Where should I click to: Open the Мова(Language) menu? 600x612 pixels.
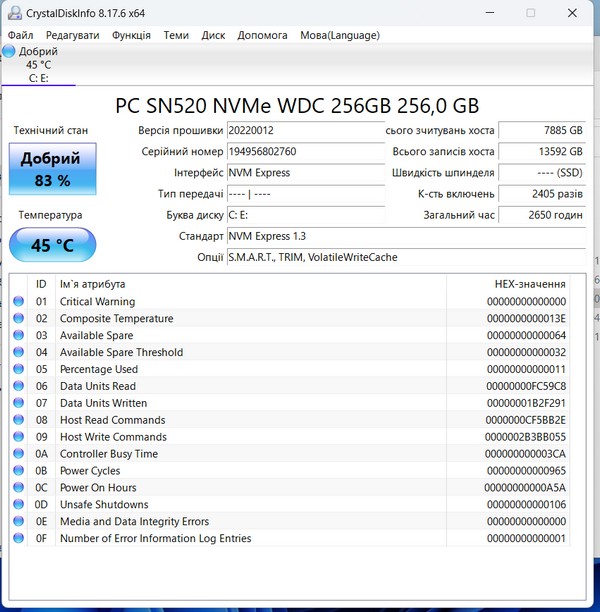pyautogui.click(x=340, y=35)
